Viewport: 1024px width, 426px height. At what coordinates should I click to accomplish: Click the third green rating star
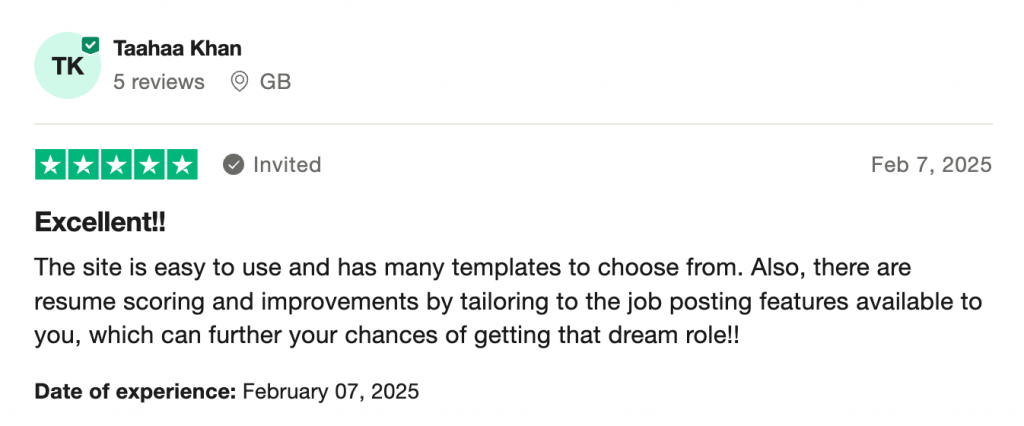(x=116, y=165)
